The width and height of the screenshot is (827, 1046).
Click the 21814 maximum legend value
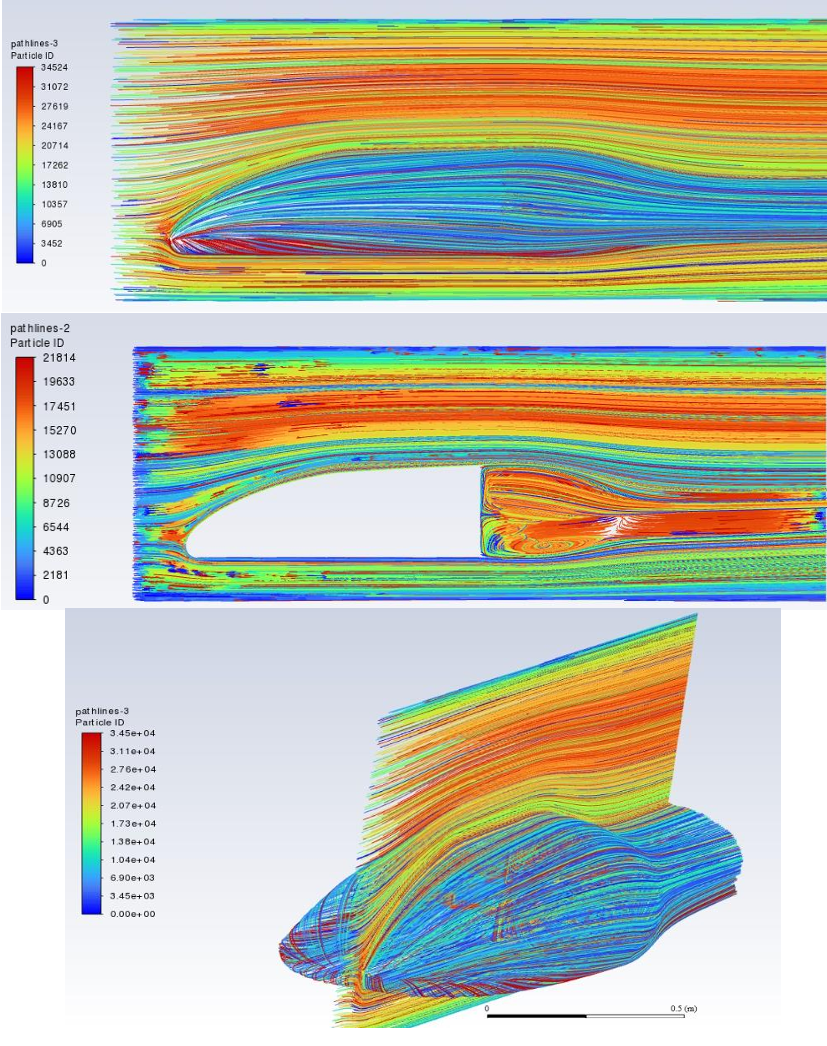point(58,357)
